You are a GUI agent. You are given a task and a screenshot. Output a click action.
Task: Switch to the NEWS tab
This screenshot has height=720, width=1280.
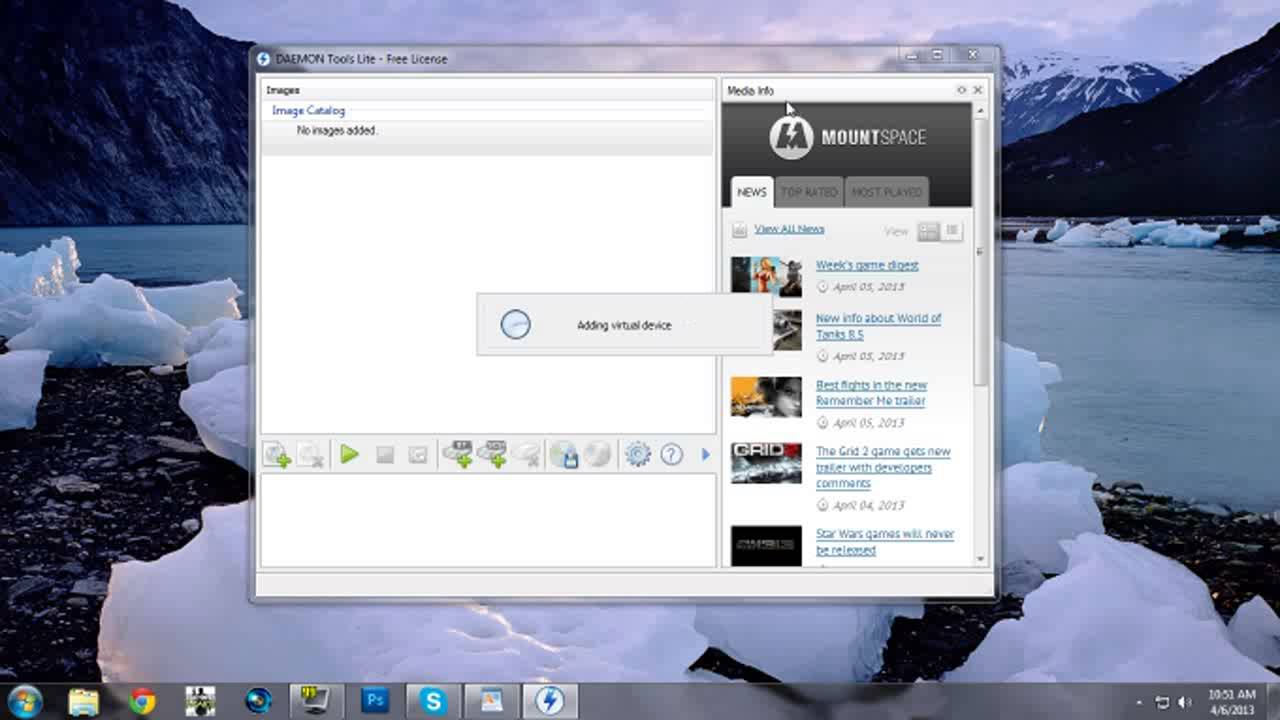tap(751, 192)
